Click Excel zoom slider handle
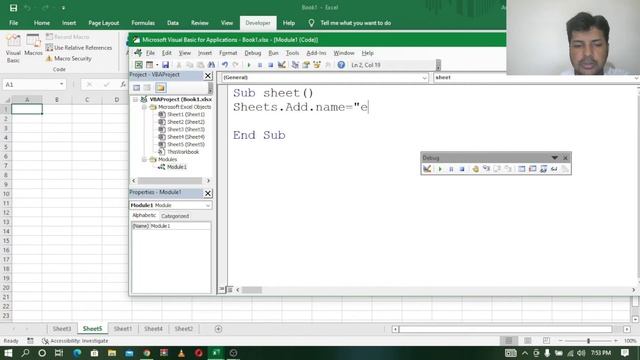 (x=588, y=341)
